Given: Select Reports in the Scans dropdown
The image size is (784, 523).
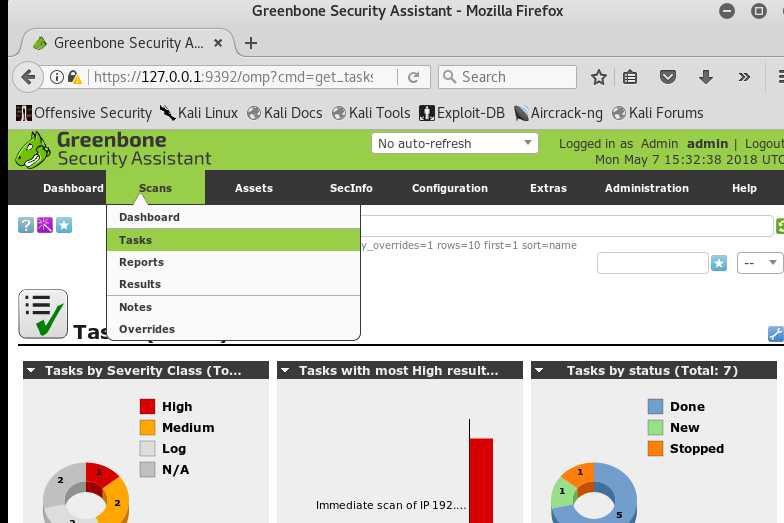Looking at the screenshot, I should [x=233, y=262].
